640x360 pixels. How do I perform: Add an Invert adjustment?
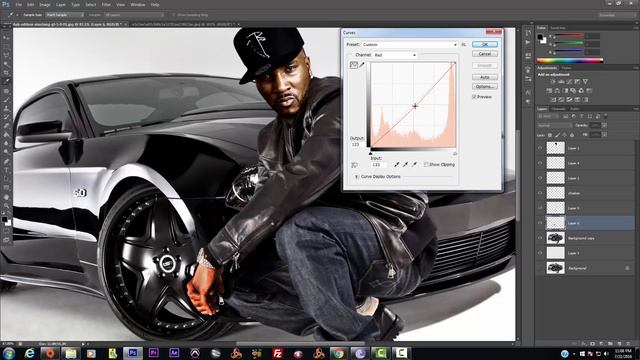point(553,100)
